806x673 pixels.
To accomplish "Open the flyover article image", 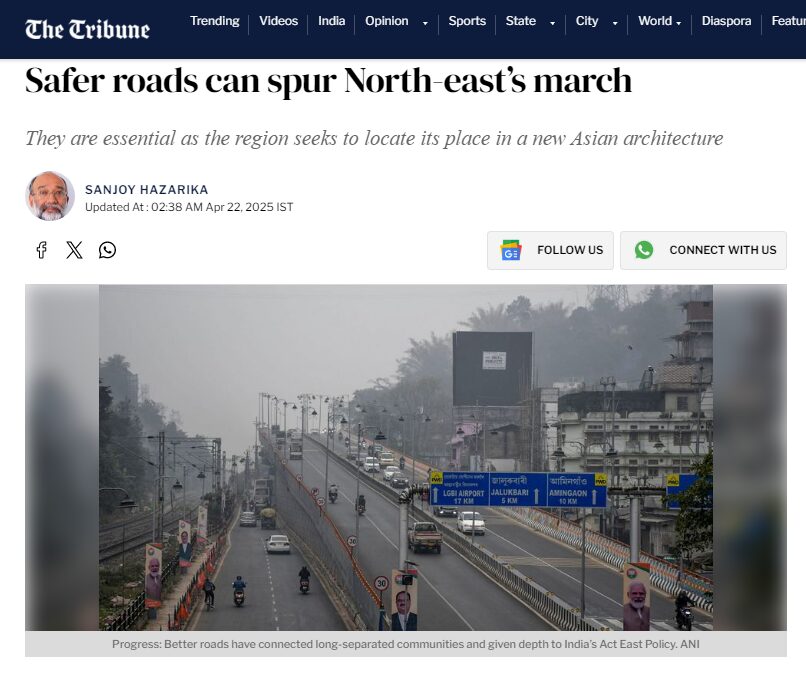I will (x=406, y=458).
